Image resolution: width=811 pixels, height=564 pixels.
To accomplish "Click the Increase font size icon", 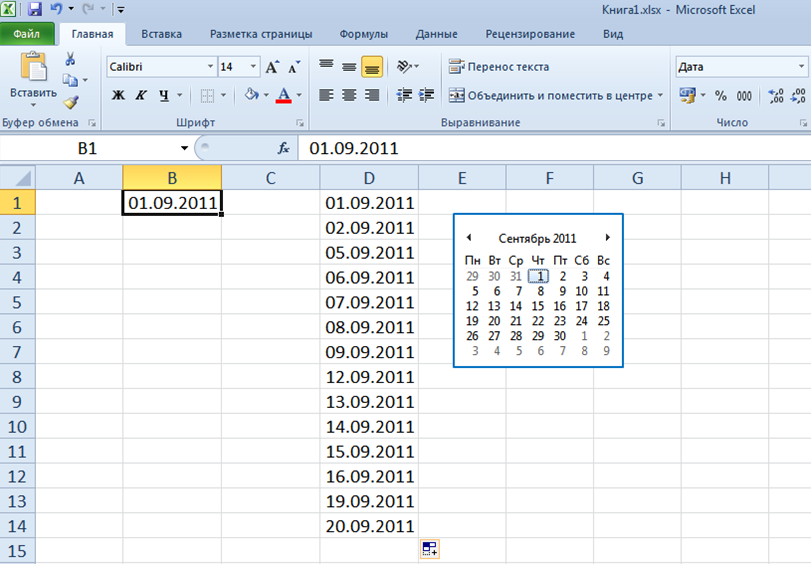I will click(272, 67).
